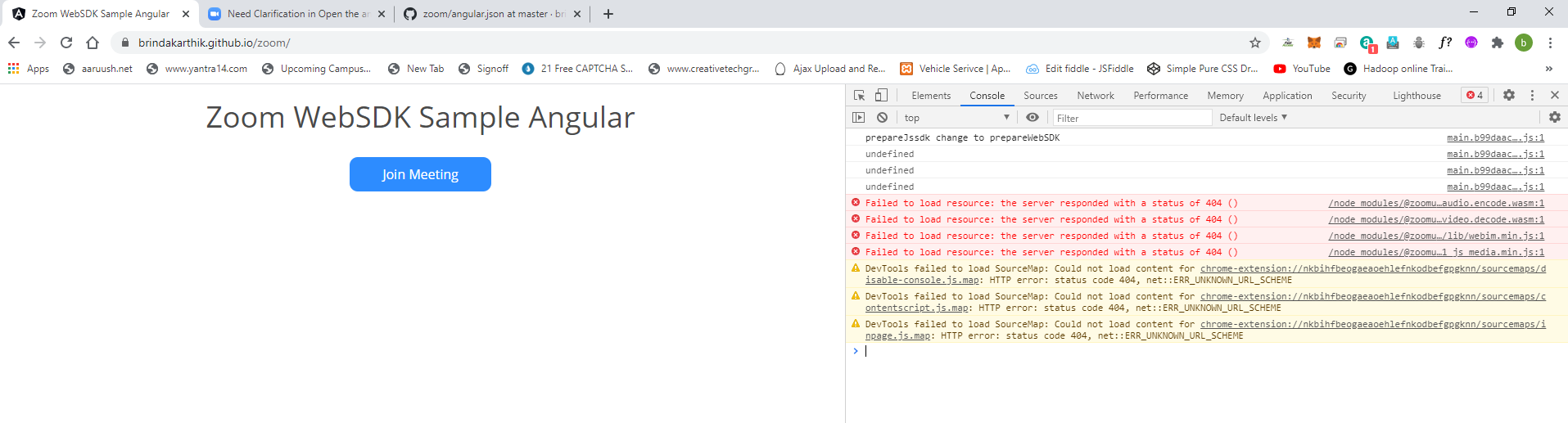
Task: Click the live expression eye icon
Action: pyautogui.click(x=1033, y=118)
